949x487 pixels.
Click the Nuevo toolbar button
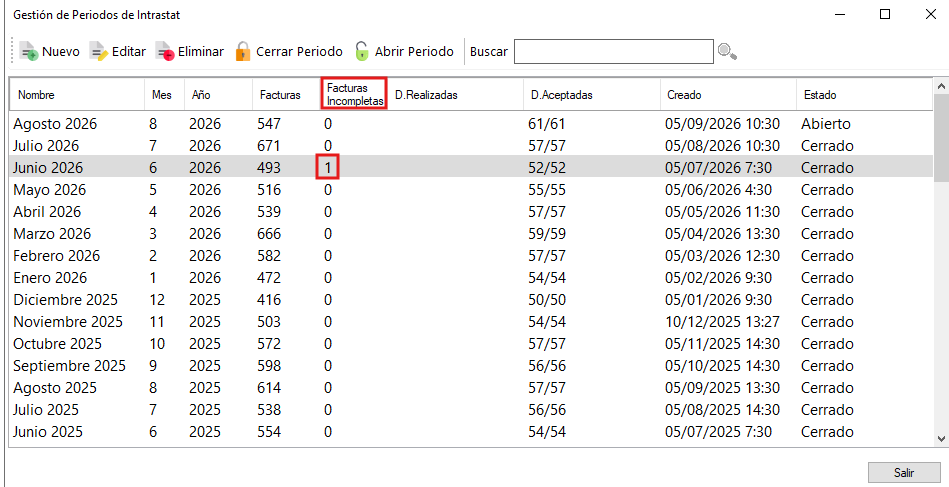50,51
